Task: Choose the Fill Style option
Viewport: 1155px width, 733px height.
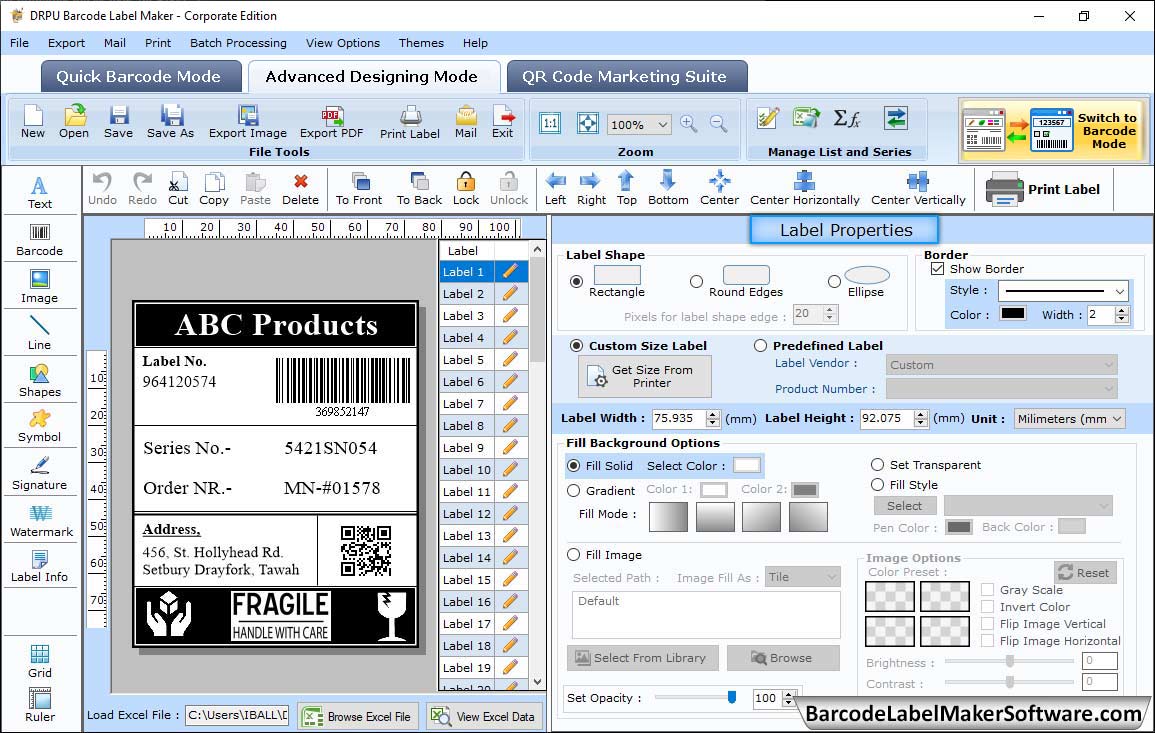Action: 877,485
